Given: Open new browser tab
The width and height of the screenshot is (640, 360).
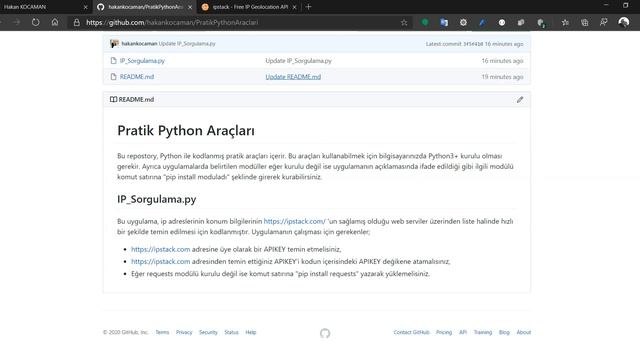Looking at the screenshot, I should [x=308, y=7].
